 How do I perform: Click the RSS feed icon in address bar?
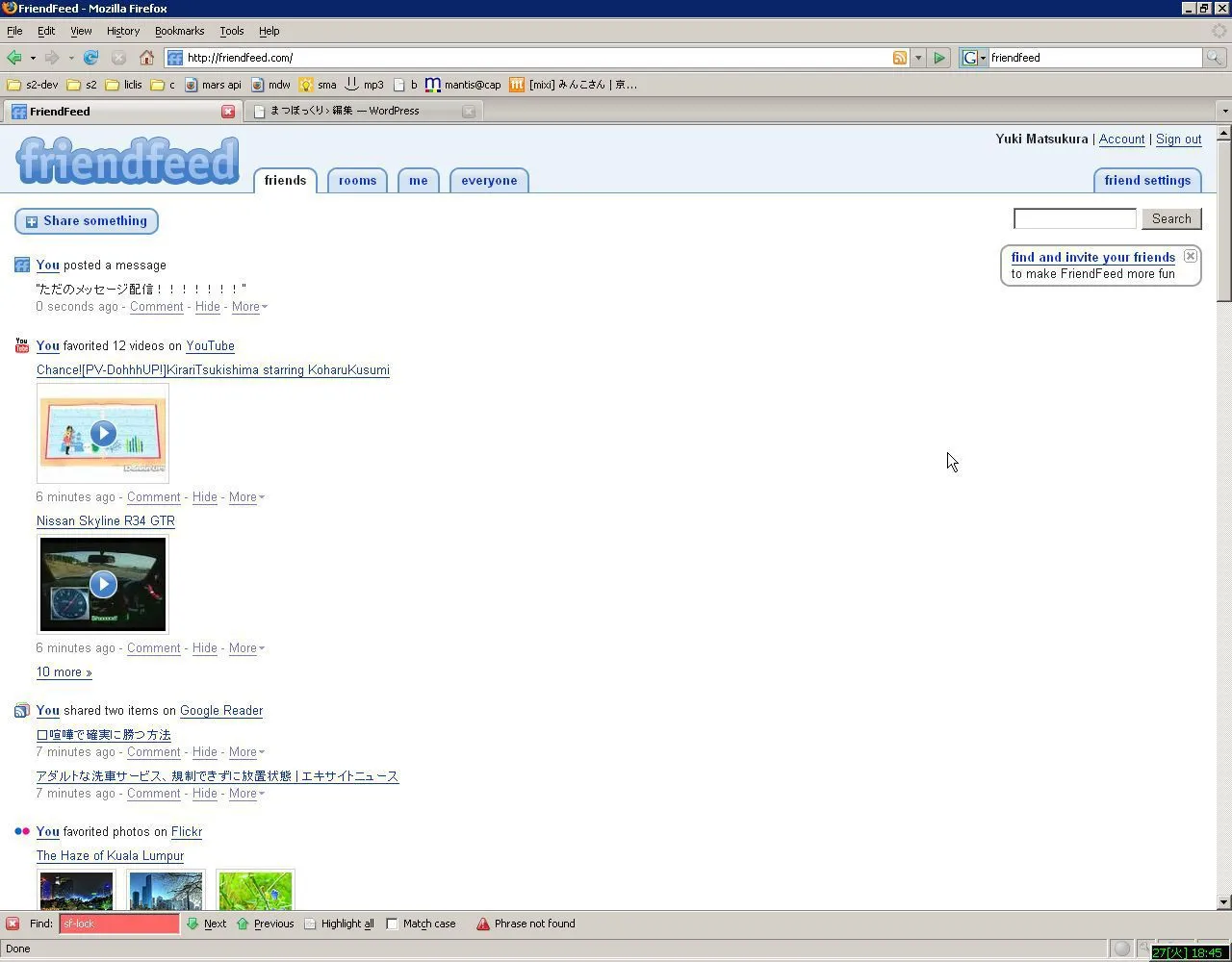[899, 58]
